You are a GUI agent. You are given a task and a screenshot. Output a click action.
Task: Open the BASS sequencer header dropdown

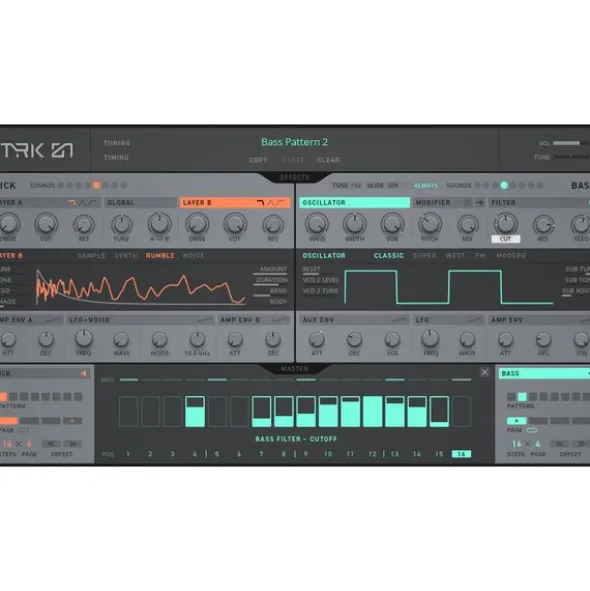[x=544, y=373]
